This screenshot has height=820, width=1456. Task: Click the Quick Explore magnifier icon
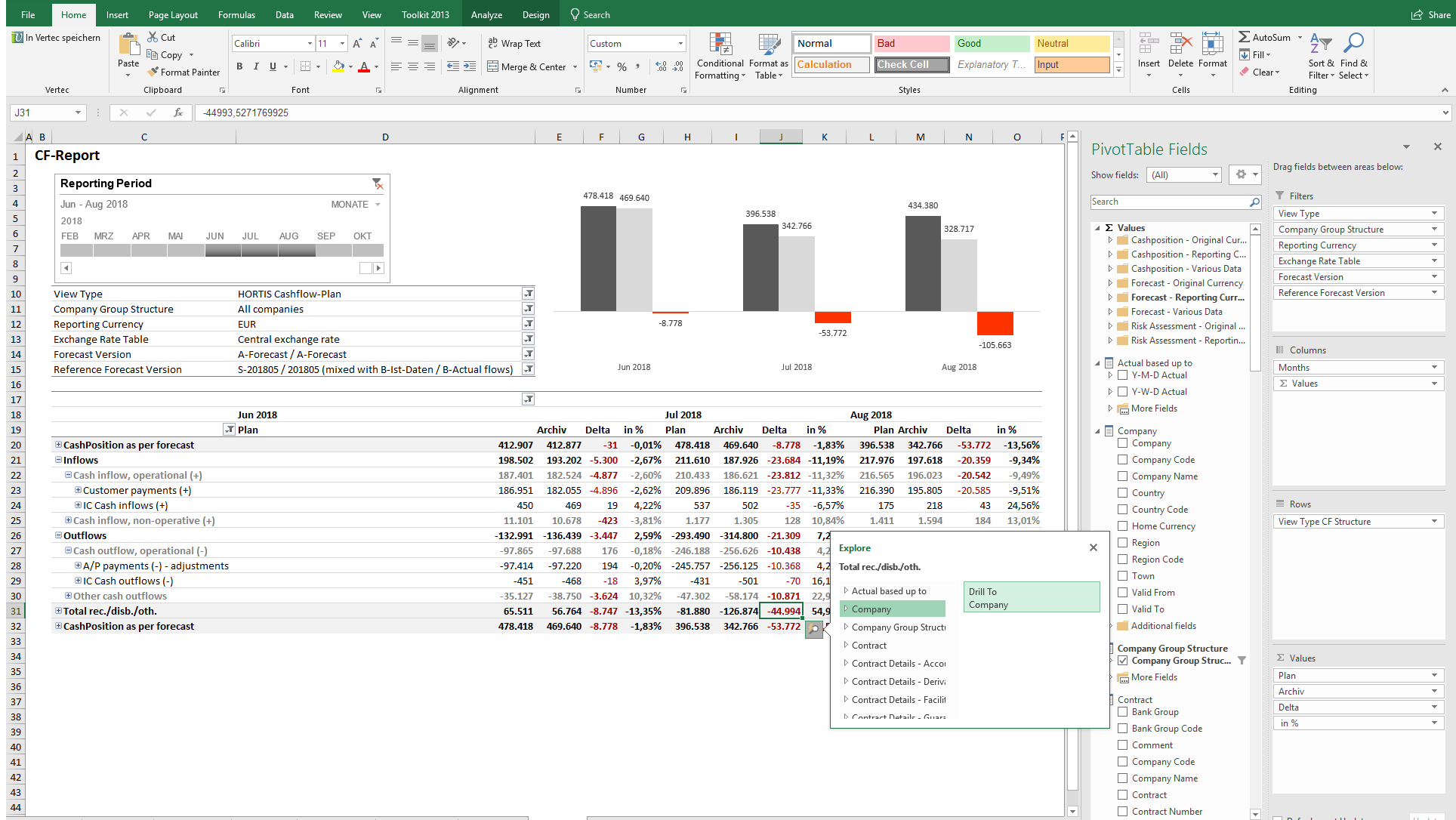click(x=814, y=628)
